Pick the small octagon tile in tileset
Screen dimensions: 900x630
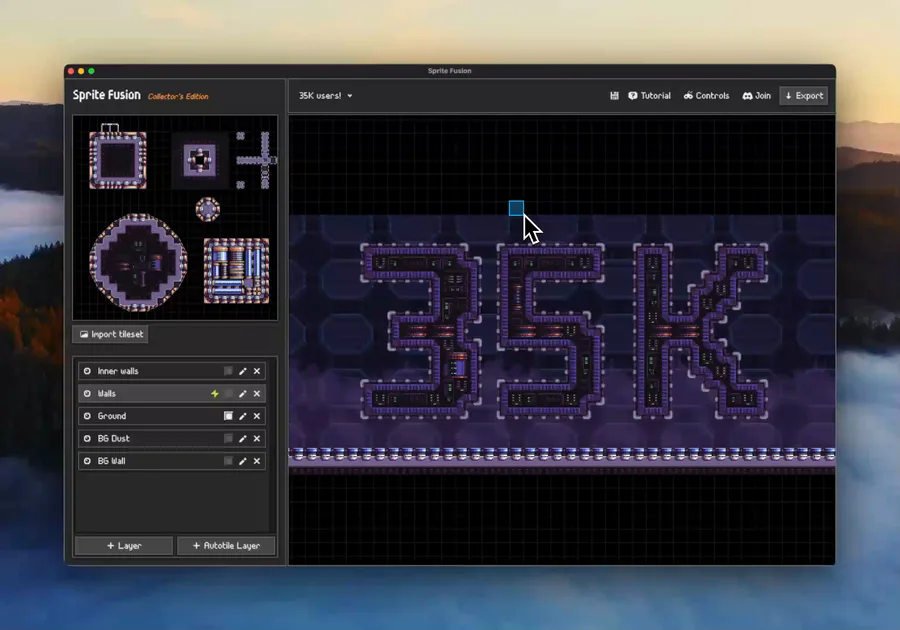click(208, 209)
